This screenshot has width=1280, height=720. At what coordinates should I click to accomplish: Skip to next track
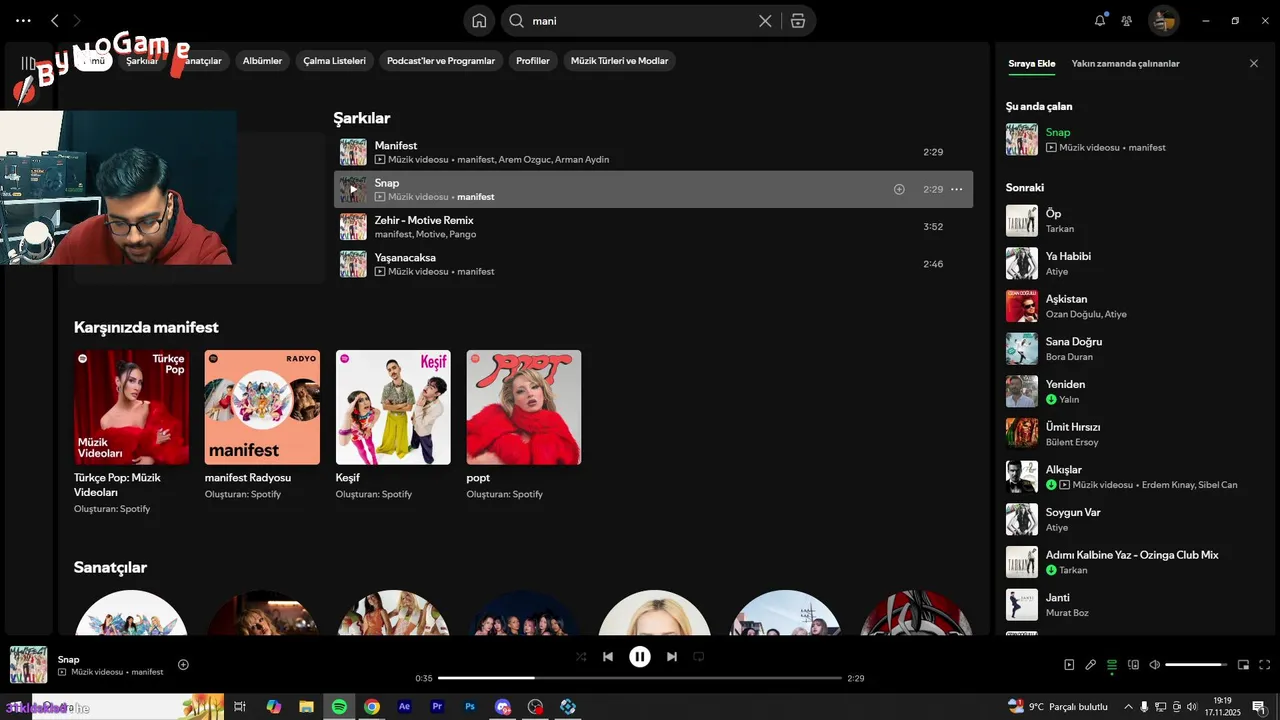(672, 657)
